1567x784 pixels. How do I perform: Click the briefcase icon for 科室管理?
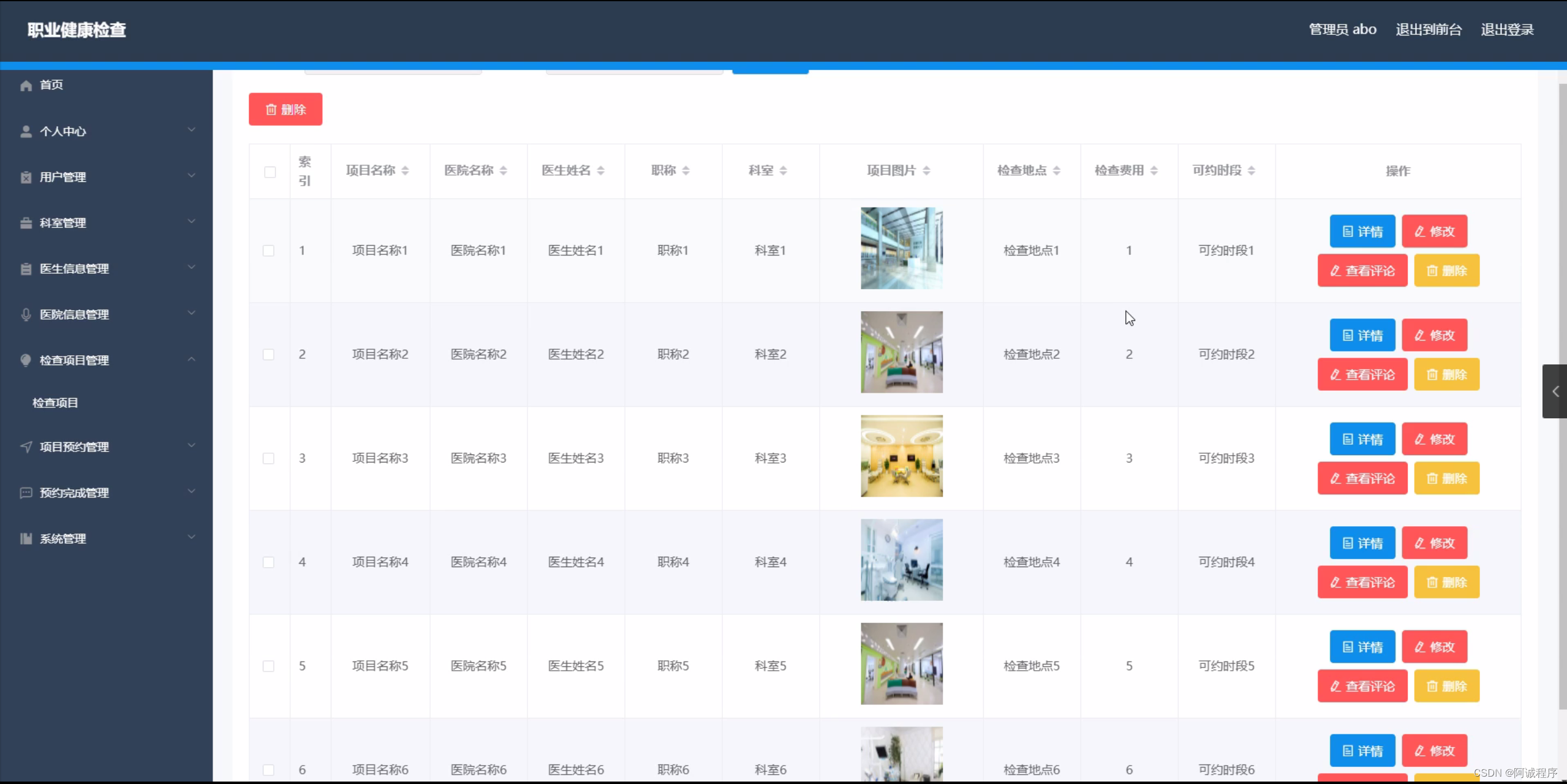[x=26, y=223]
